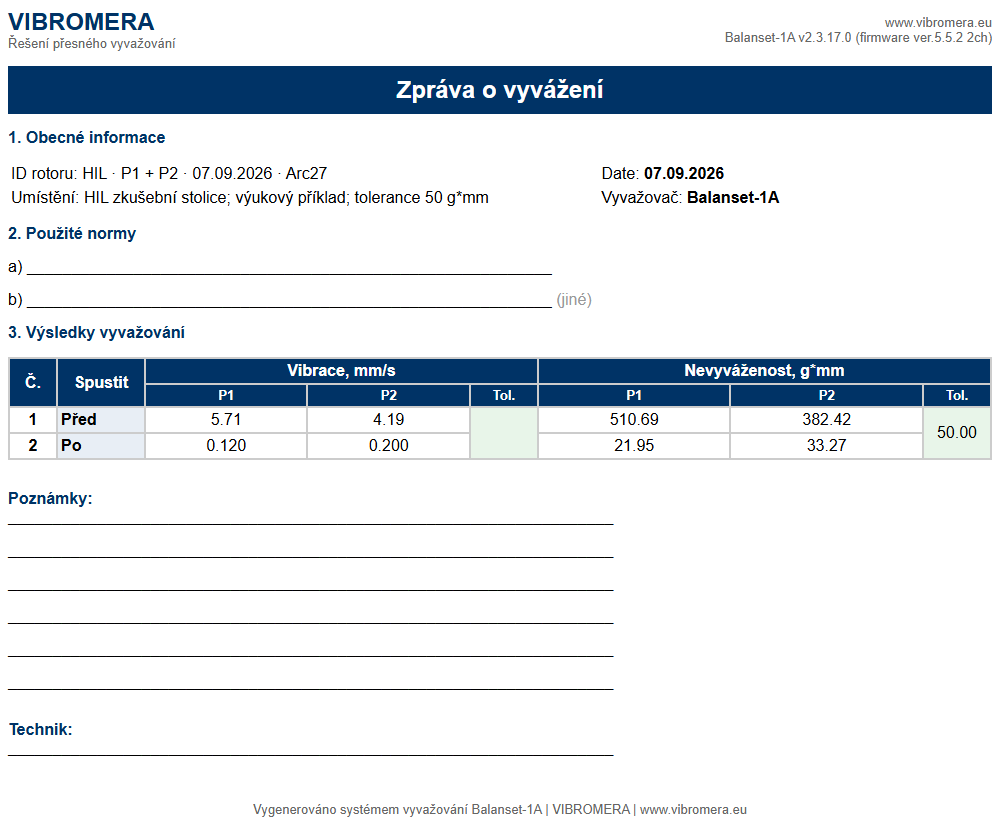1000x817 pixels.
Task: Click the 'Č.' table column header
Action: coord(33,383)
